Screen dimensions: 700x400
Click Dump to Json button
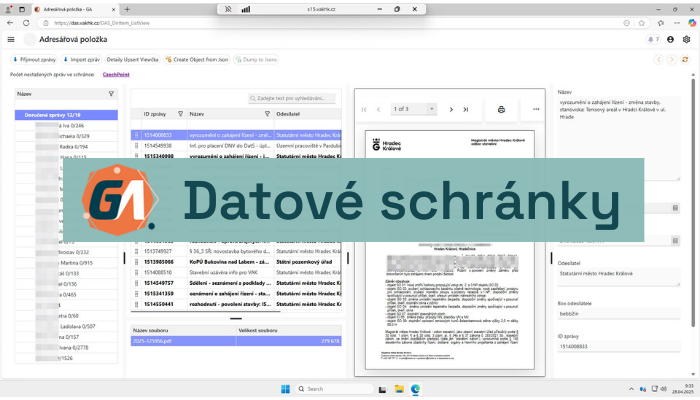click(256, 59)
